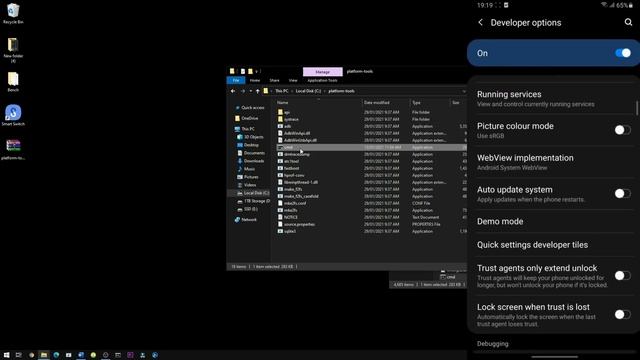Search within Developer options settings

point(628,22)
